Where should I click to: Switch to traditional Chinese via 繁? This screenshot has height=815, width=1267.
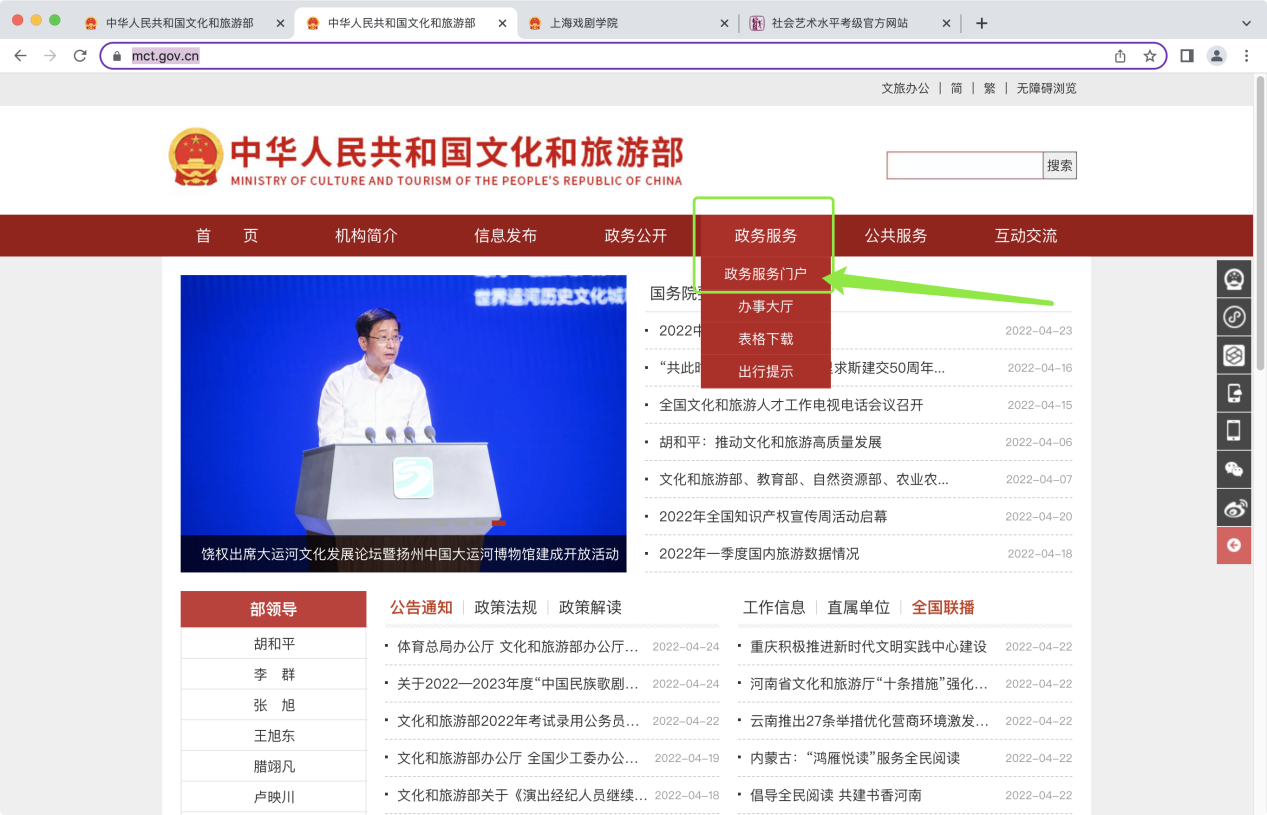pos(989,88)
